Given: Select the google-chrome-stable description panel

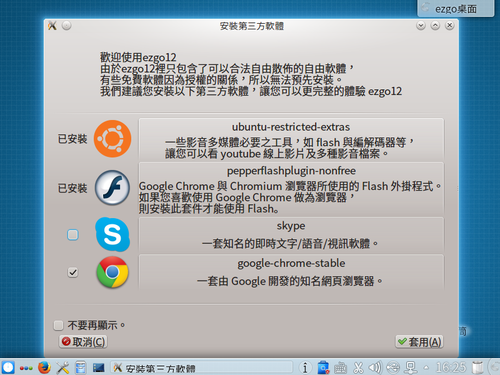Looking at the screenshot, I should [x=291, y=272].
